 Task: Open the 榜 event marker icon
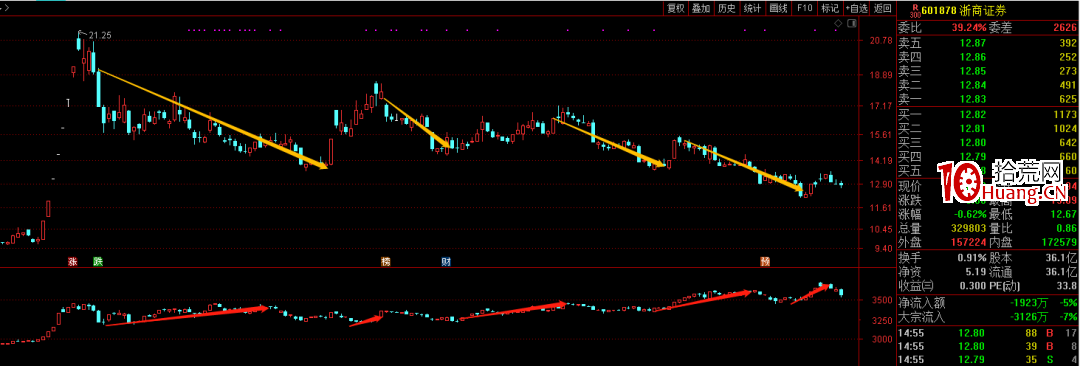(386, 262)
